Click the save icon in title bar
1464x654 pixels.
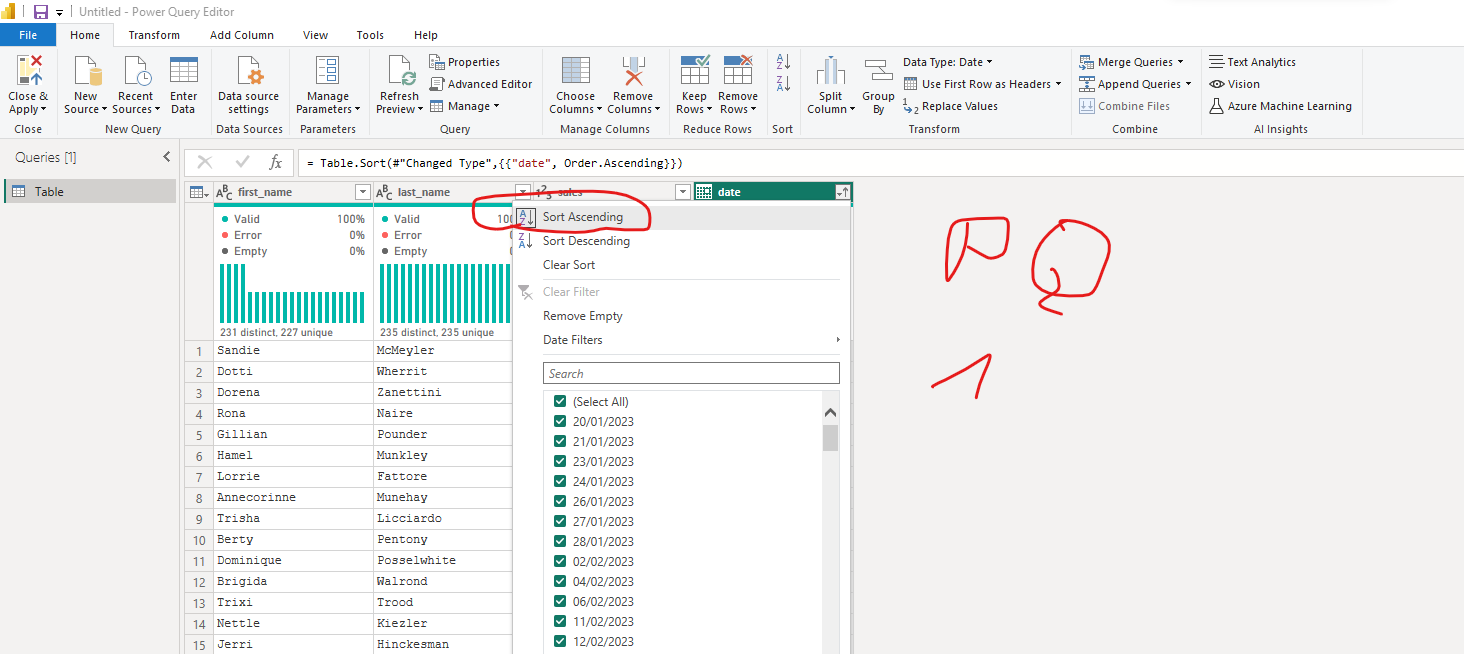[x=41, y=12]
